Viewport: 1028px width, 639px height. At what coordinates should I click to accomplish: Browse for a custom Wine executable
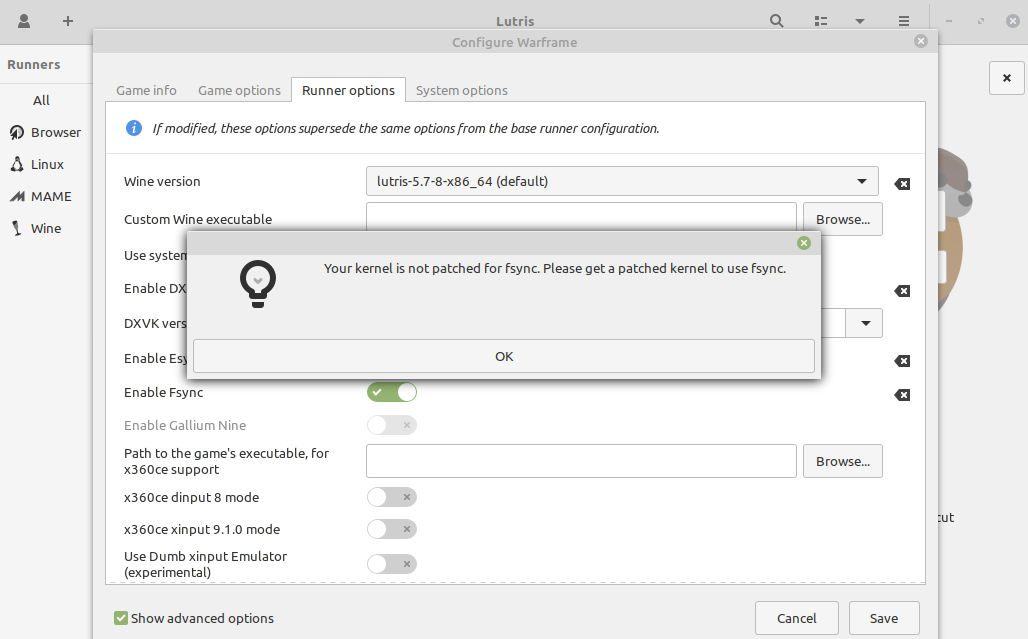coord(842,220)
